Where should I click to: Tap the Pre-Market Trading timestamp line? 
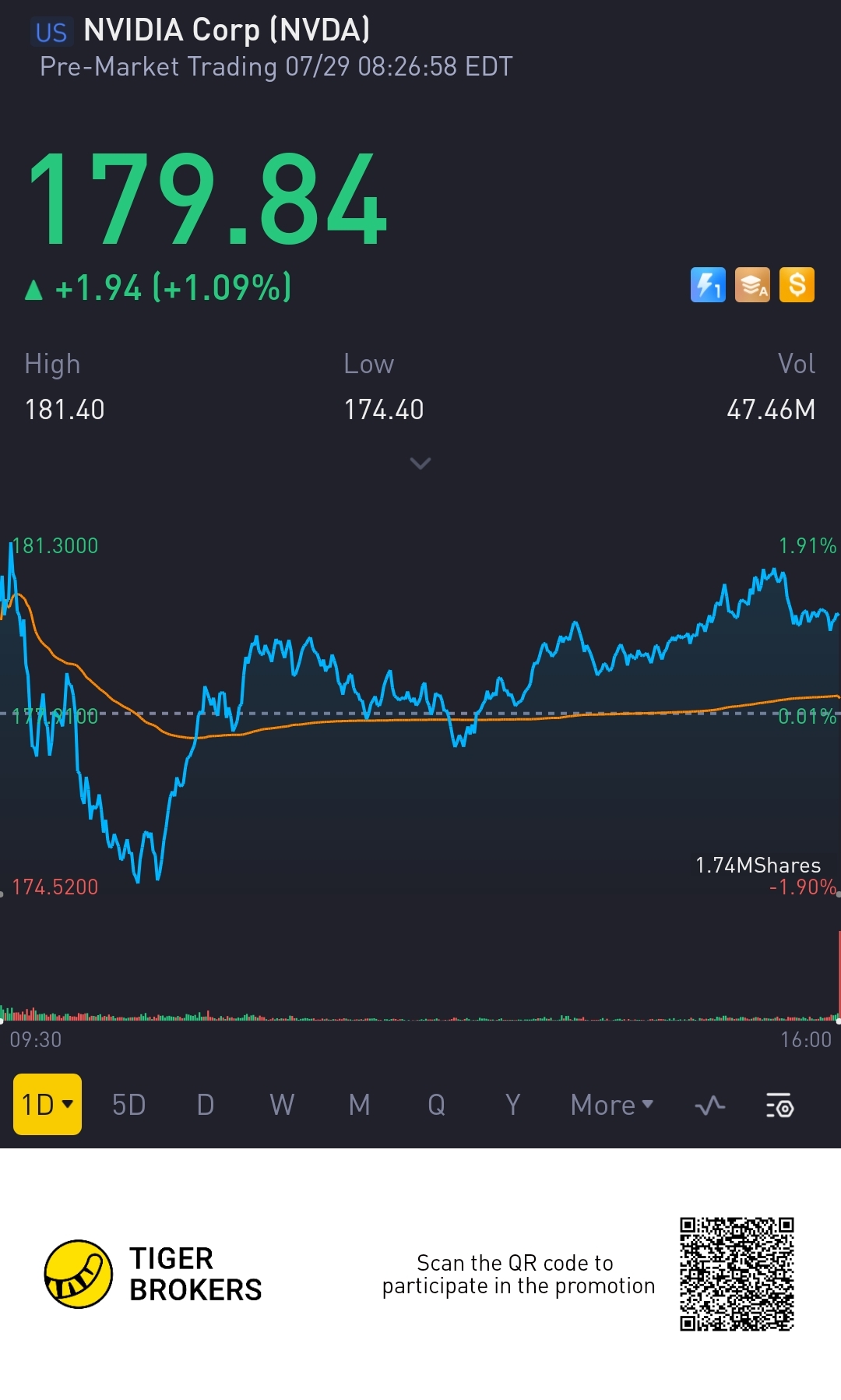[276, 67]
